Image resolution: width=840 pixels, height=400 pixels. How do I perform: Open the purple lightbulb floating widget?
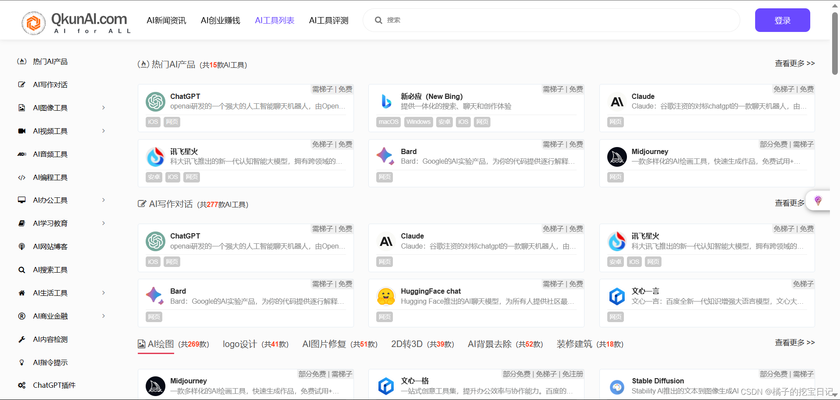pos(818,201)
